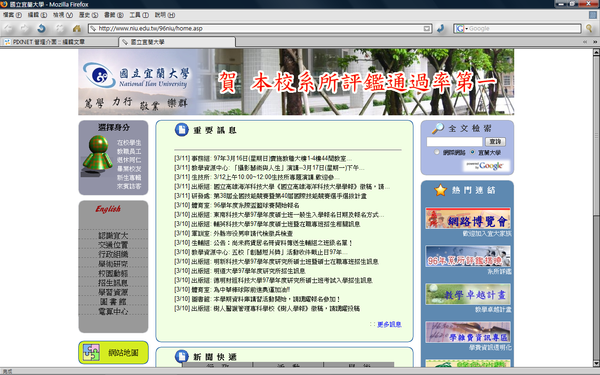Open the 電算中心 sidebar item
Screen dimensions: 600x375
[x=113, y=311]
